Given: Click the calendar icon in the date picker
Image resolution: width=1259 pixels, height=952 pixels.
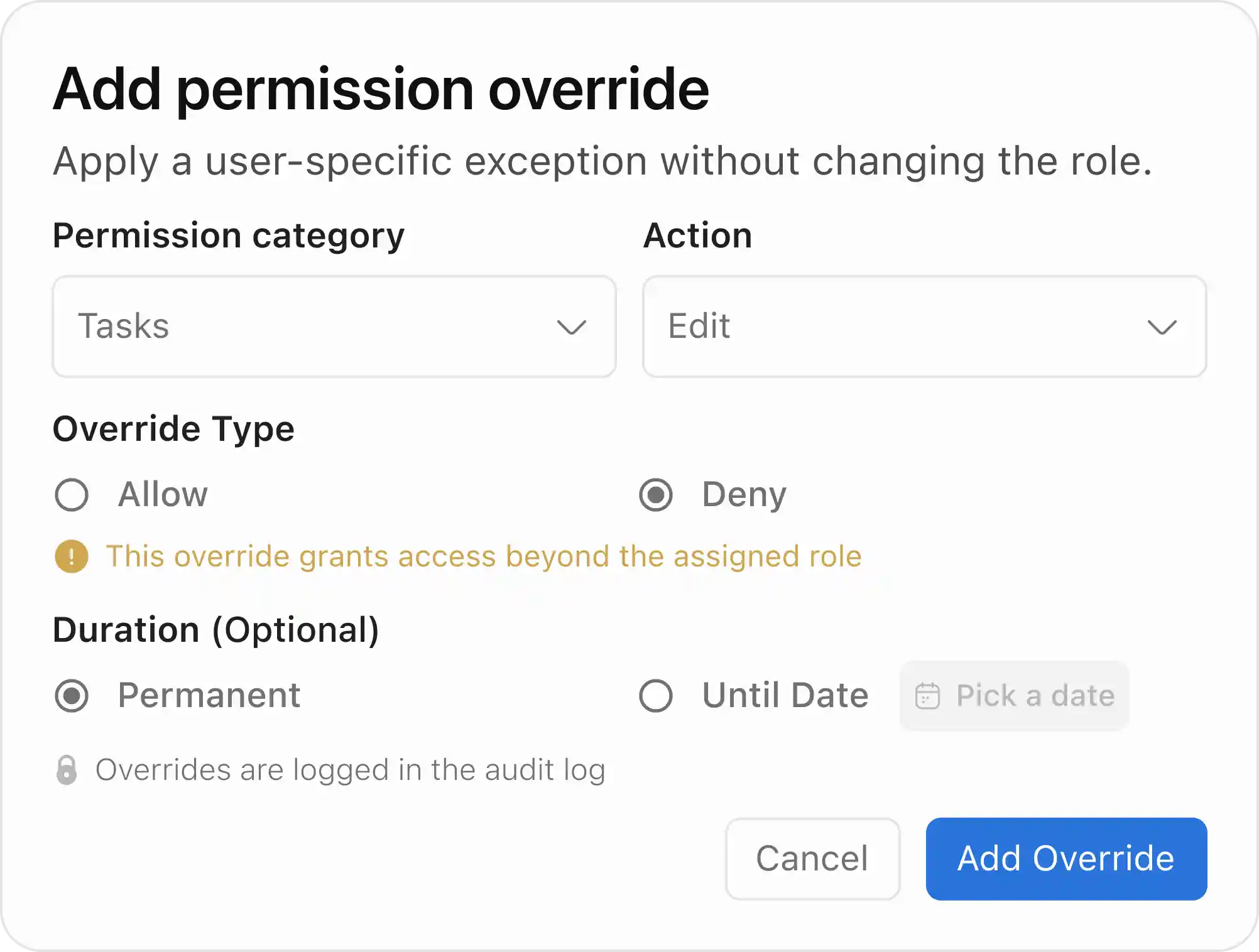Looking at the screenshot, I should (927, 696).
